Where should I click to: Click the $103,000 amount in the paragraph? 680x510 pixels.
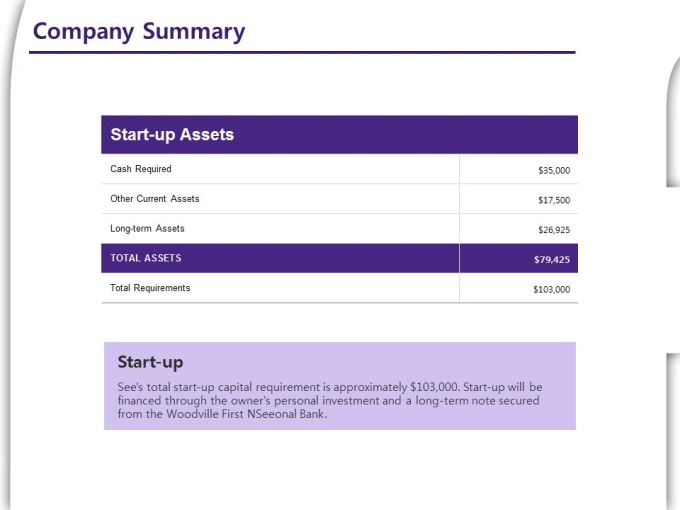pyautogui.click(x=434, y=386)
